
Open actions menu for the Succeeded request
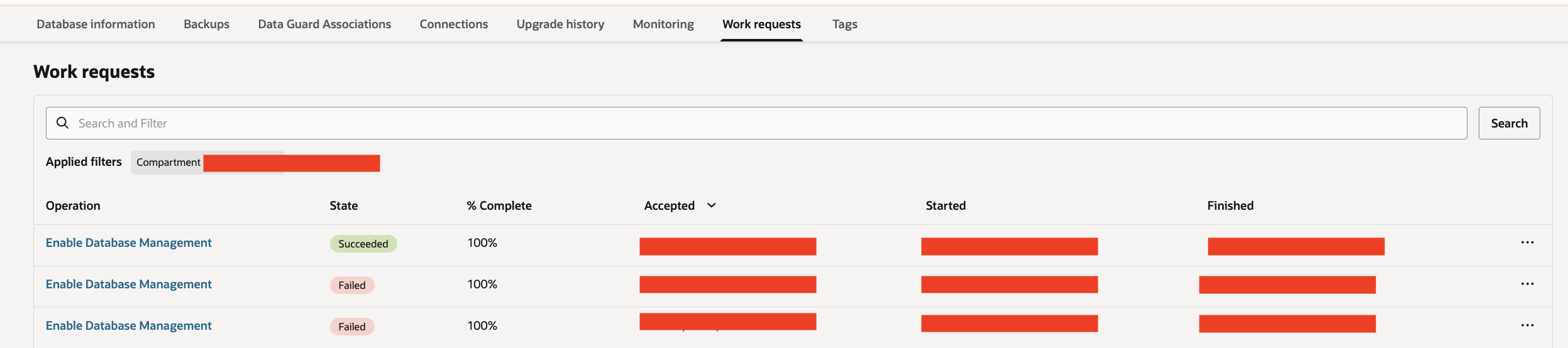(1527, 243)
